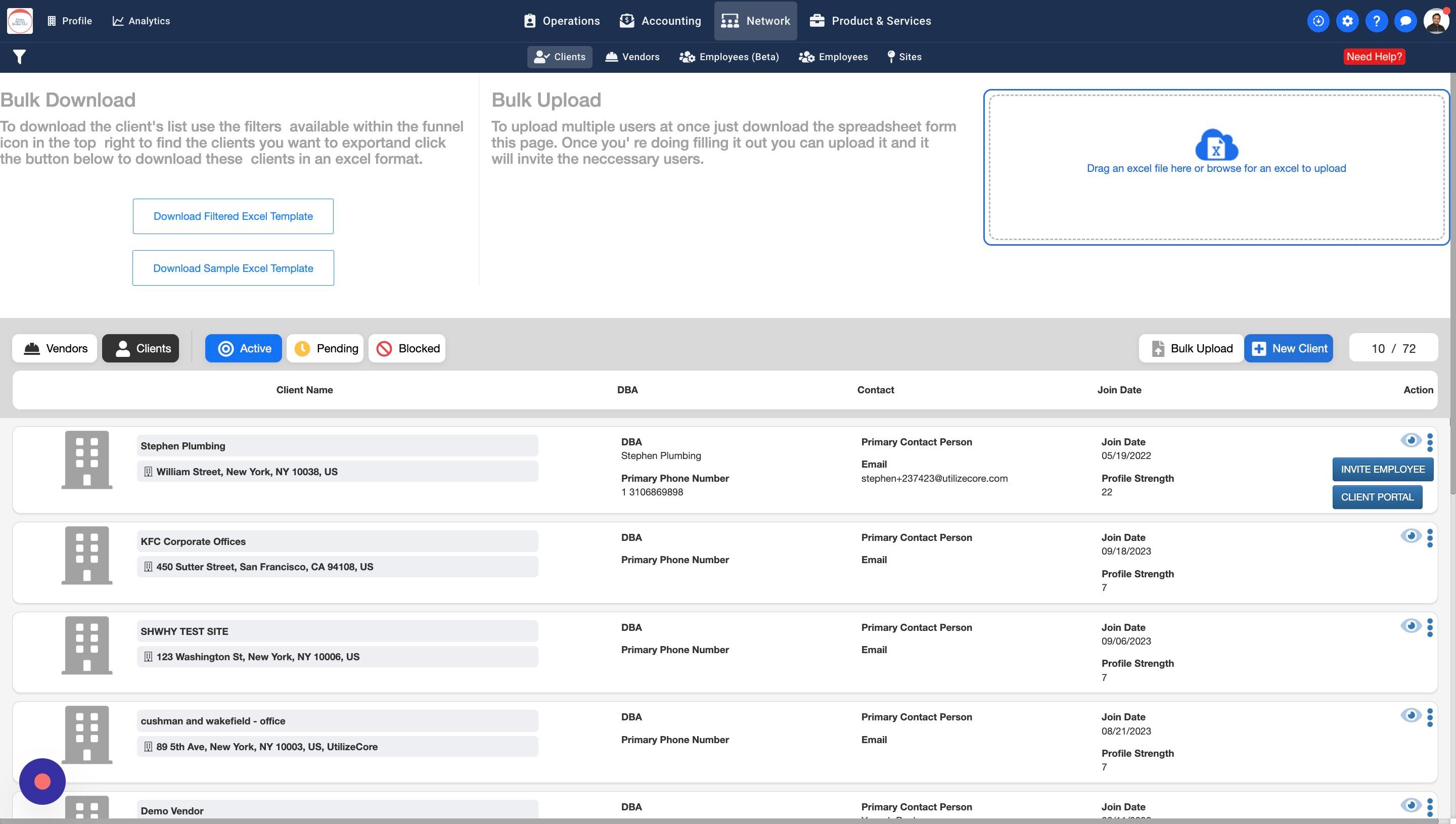Expand three-dot menu for cushman and wakefield
This screenshot has height=824, width=1456.
coord(1430,718)
